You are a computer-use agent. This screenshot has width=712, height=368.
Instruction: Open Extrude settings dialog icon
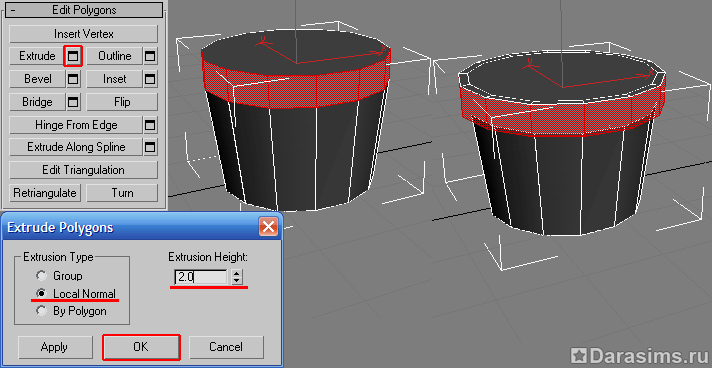tap(73, 56)
